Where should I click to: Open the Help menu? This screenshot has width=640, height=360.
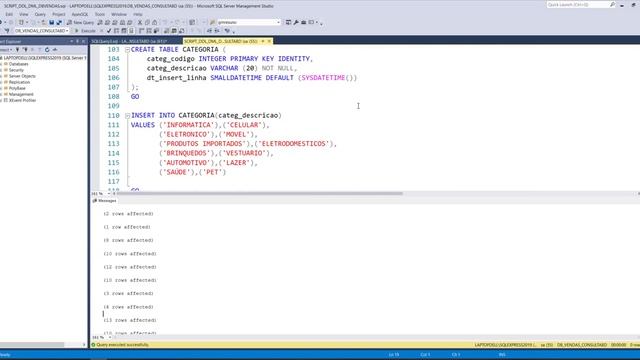pos(138,14)
